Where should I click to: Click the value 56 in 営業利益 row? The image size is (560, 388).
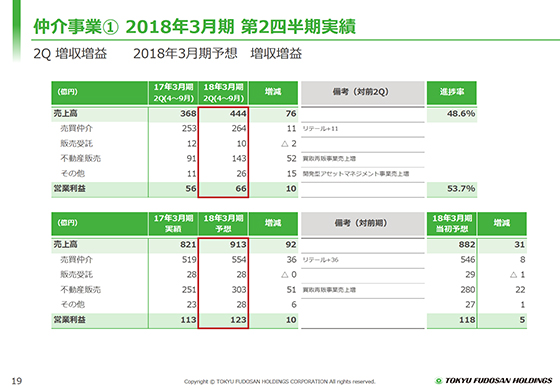point(191,188)
